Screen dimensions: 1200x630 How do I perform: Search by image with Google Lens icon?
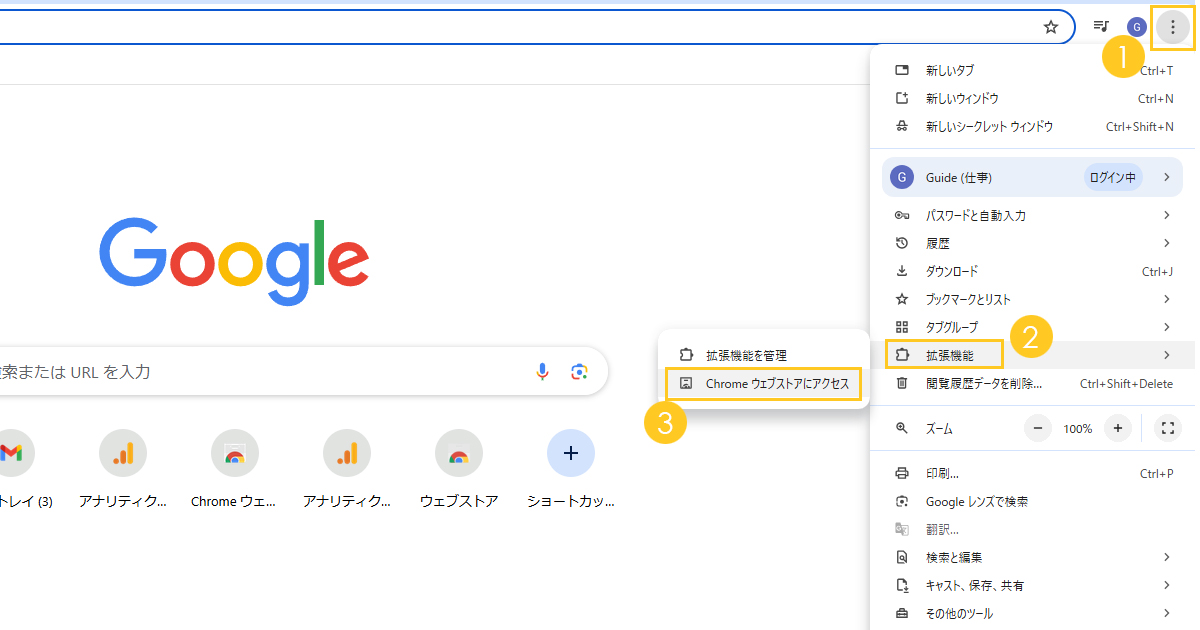coord(579,372)
